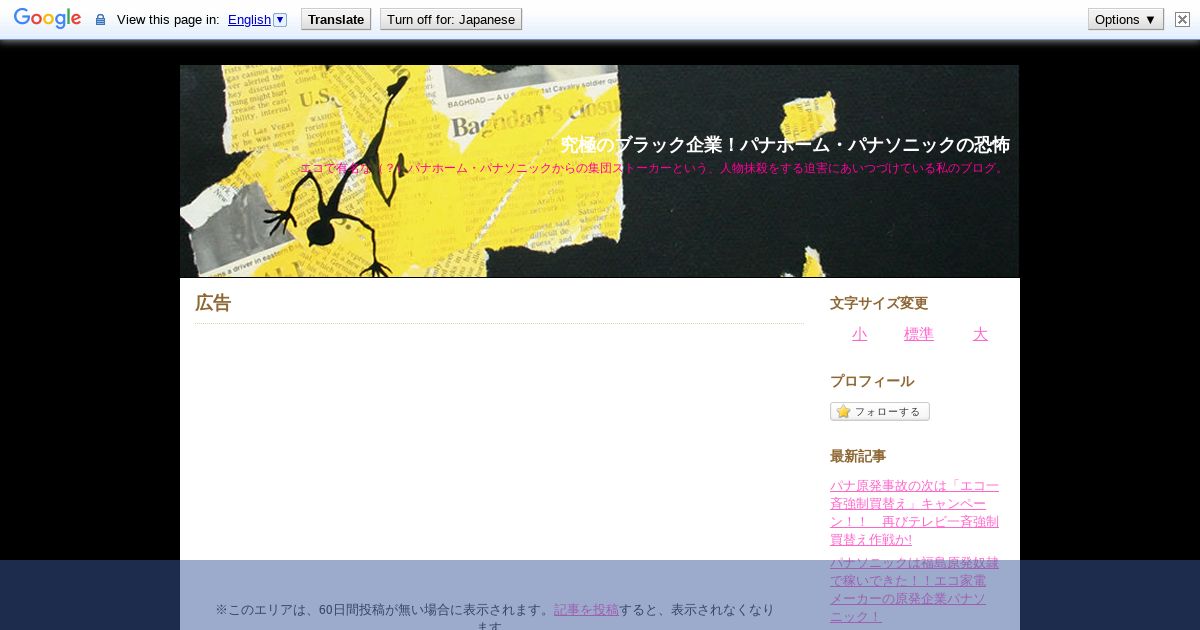
Task: Set font size to 標準 (standard)
Action: [x=919, y=334]
